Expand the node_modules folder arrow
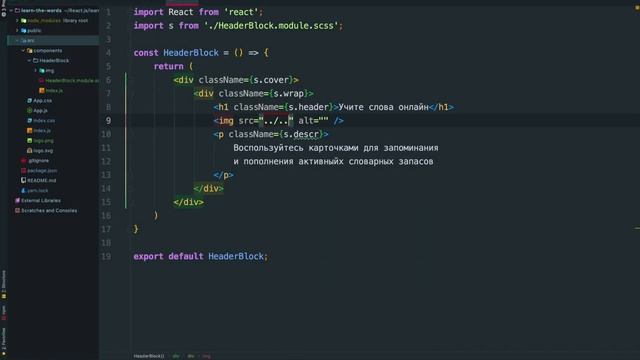Viewport: 640px width, 360px height. 17,20
